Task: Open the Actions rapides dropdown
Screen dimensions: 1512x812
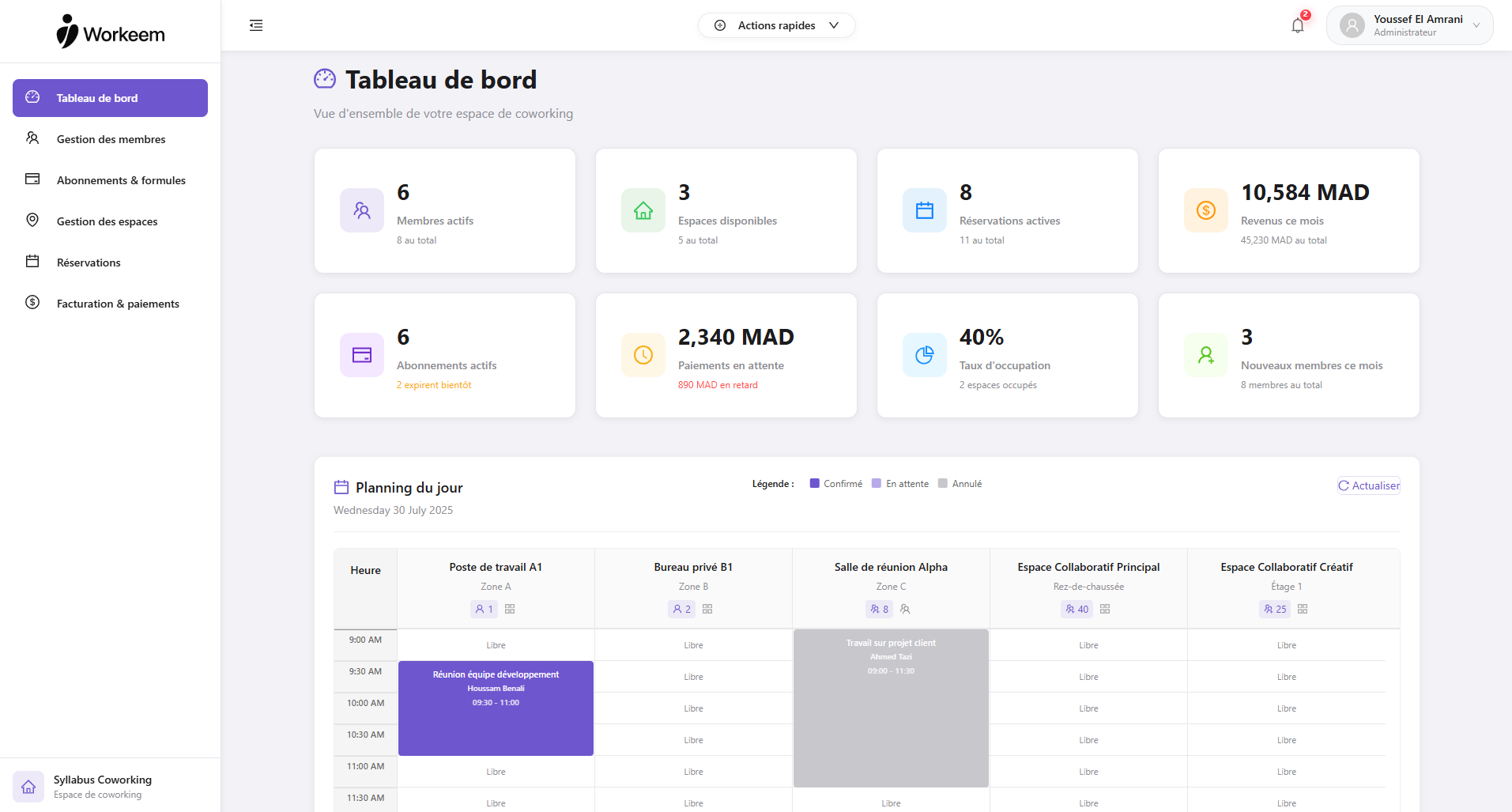Action: (x=775, y=25)
